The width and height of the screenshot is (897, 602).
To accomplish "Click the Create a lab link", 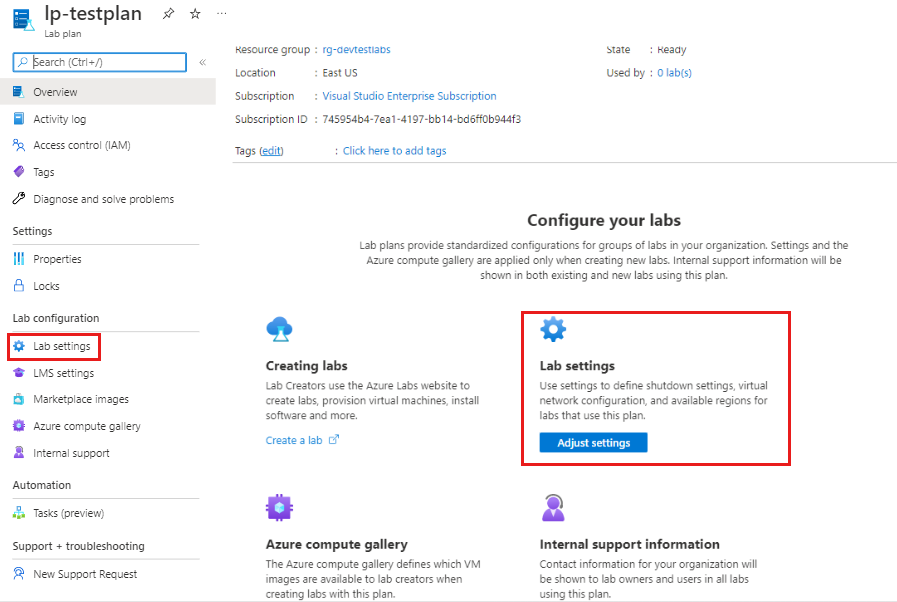I will tap(293, 440).
